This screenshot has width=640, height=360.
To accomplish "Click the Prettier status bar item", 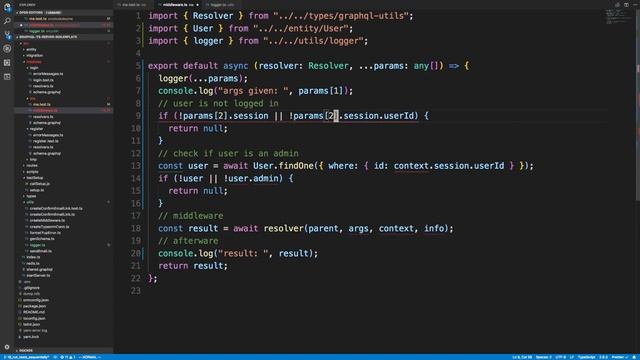I will point(619,357).
